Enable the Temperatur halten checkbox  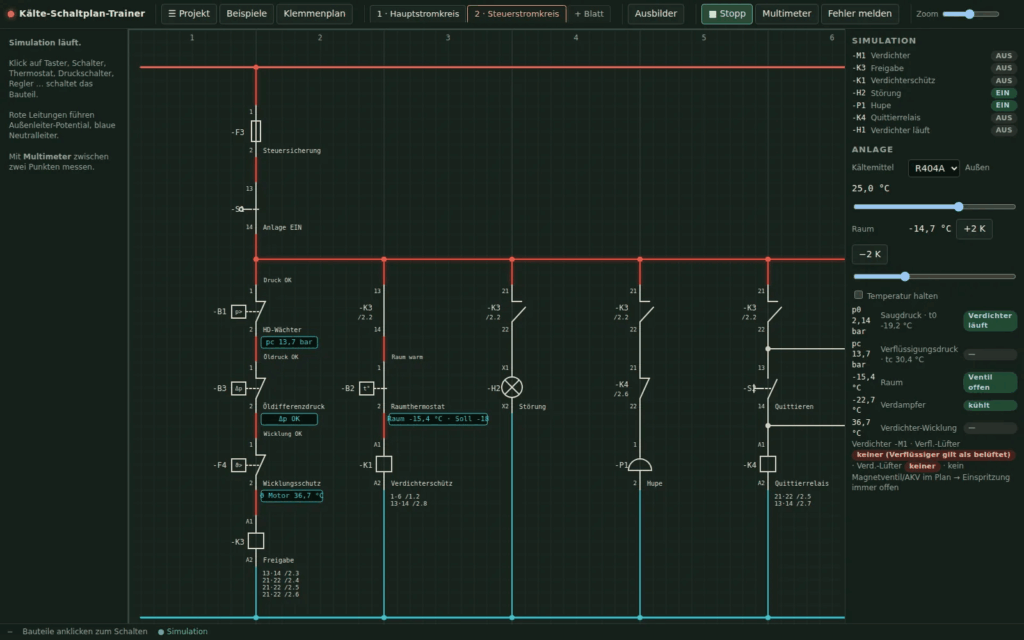(x=858, y=295)
